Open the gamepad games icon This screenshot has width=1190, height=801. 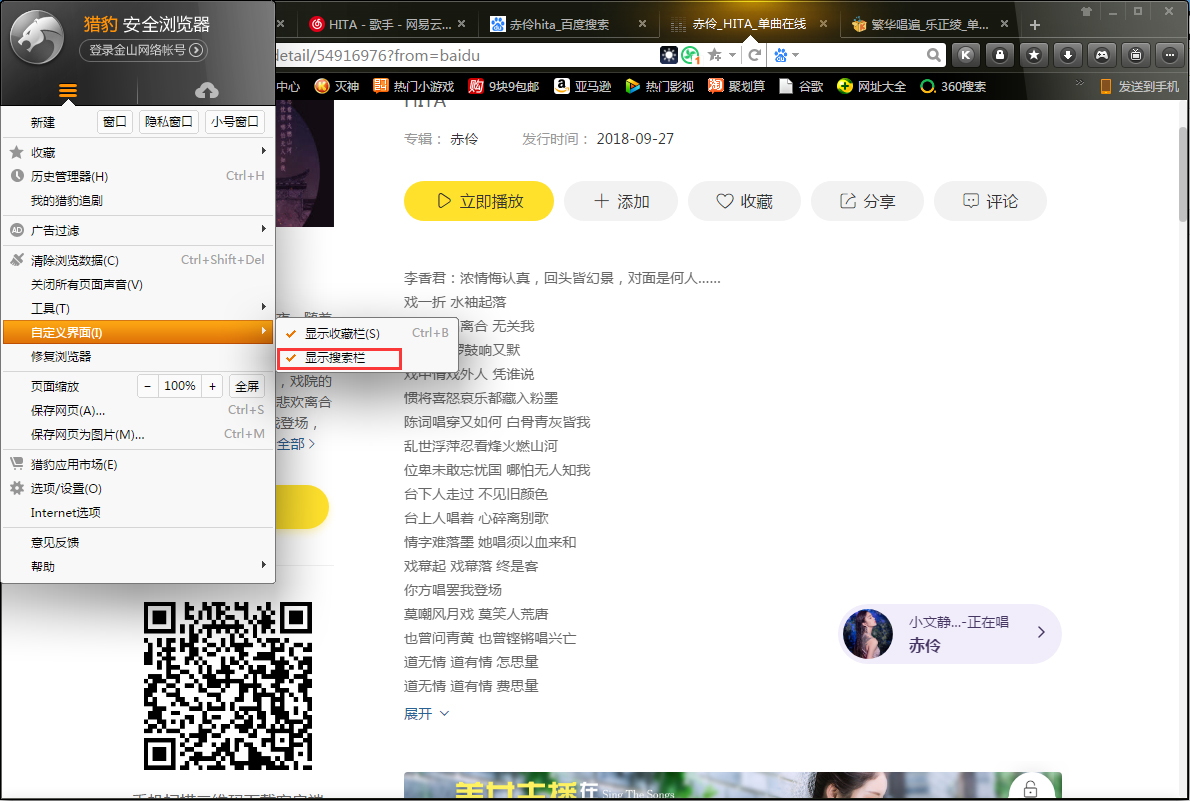tap(1101, 54)
